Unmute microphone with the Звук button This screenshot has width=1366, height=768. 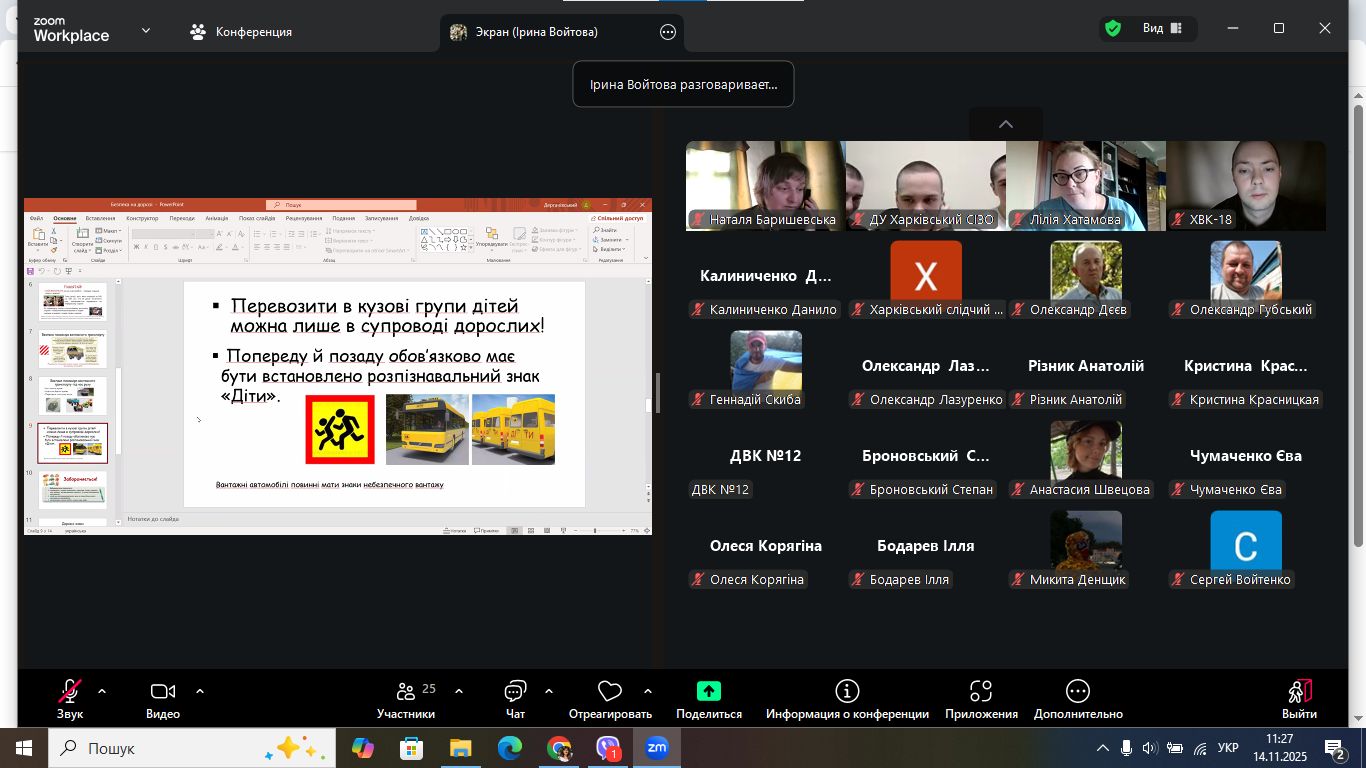70,692
